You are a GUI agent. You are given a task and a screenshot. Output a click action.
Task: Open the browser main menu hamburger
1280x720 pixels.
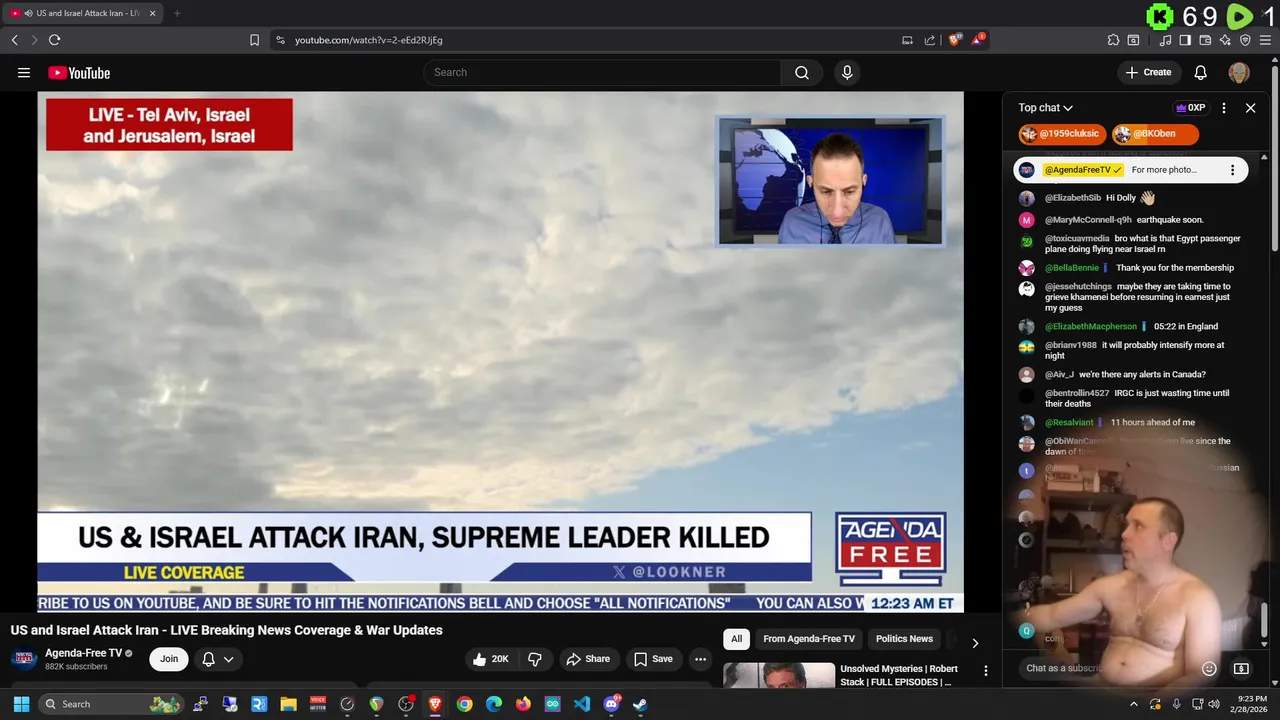(1265, 40)
